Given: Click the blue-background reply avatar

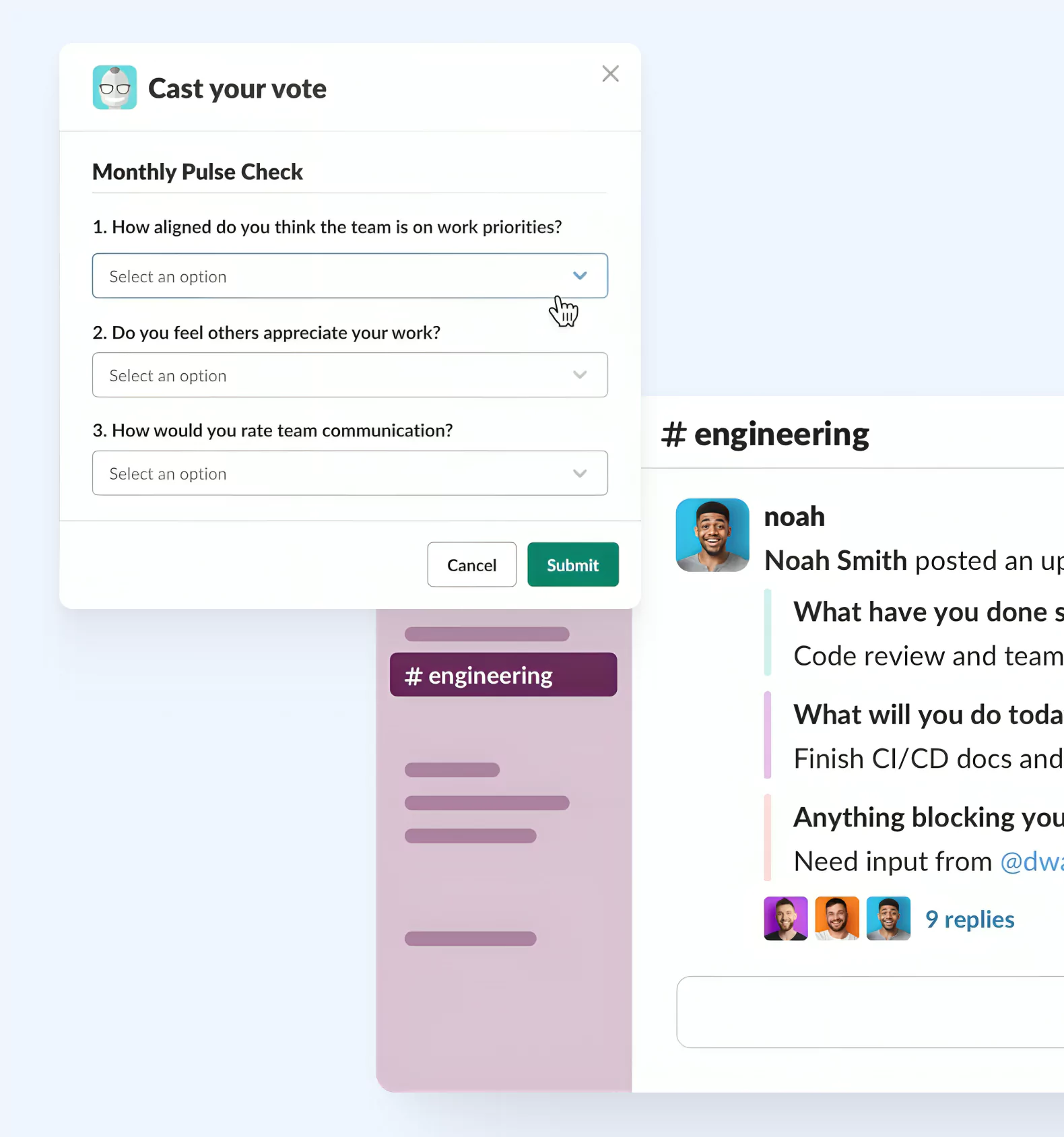Looking at the screenshot, I should click(x=888, y=919).
